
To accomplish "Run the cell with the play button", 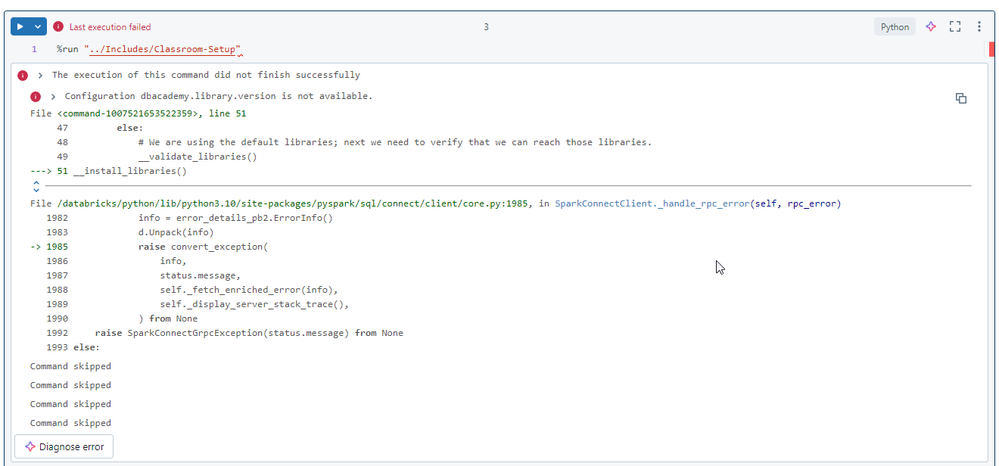I will pyautogui.click(x=20, y=27).
